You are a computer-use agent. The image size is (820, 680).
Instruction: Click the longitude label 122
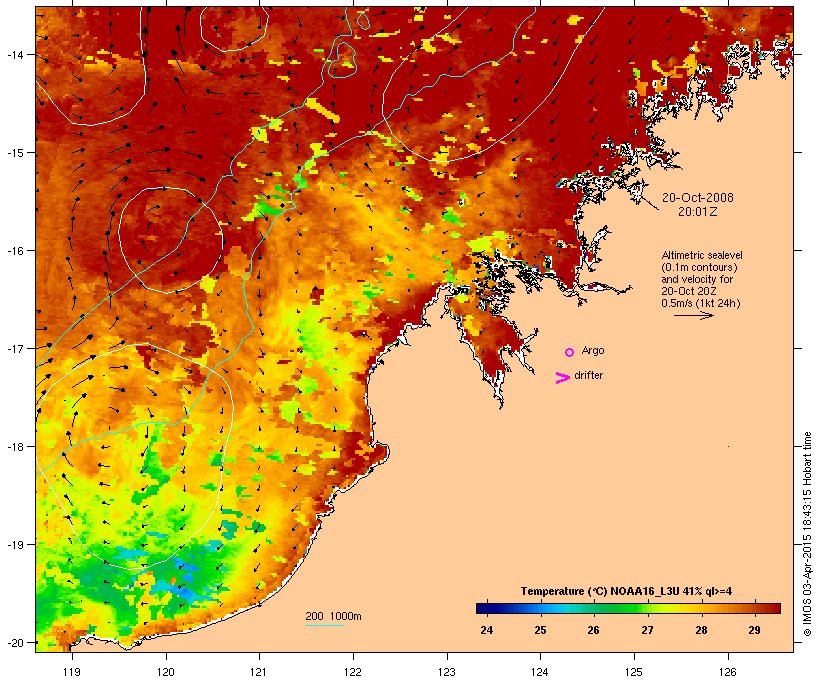pyautogui.click(x=353, y=672)
